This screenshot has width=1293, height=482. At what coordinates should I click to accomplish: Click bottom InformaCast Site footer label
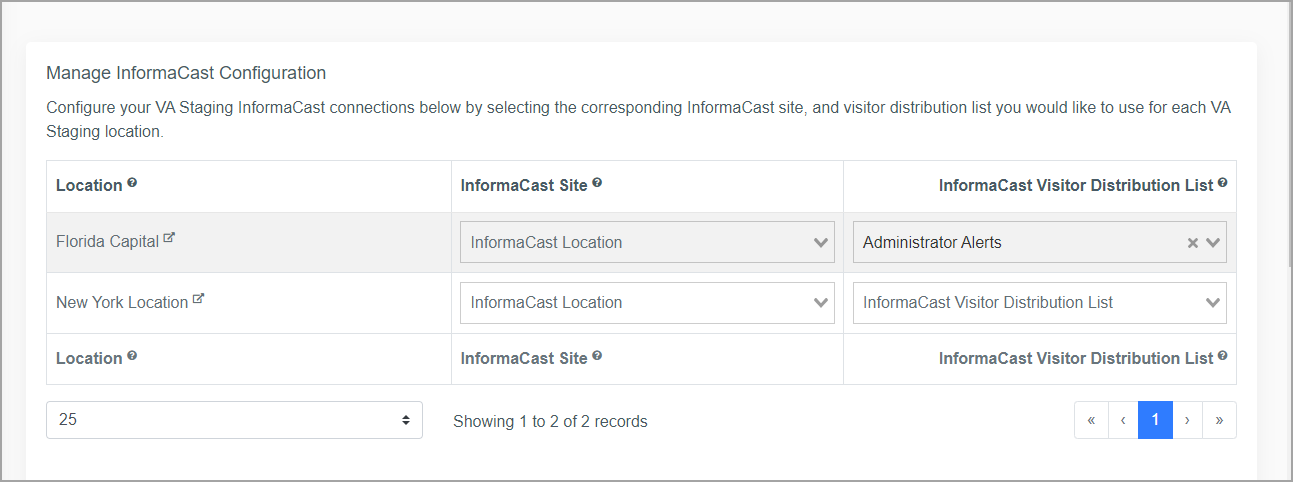(524, 358)
